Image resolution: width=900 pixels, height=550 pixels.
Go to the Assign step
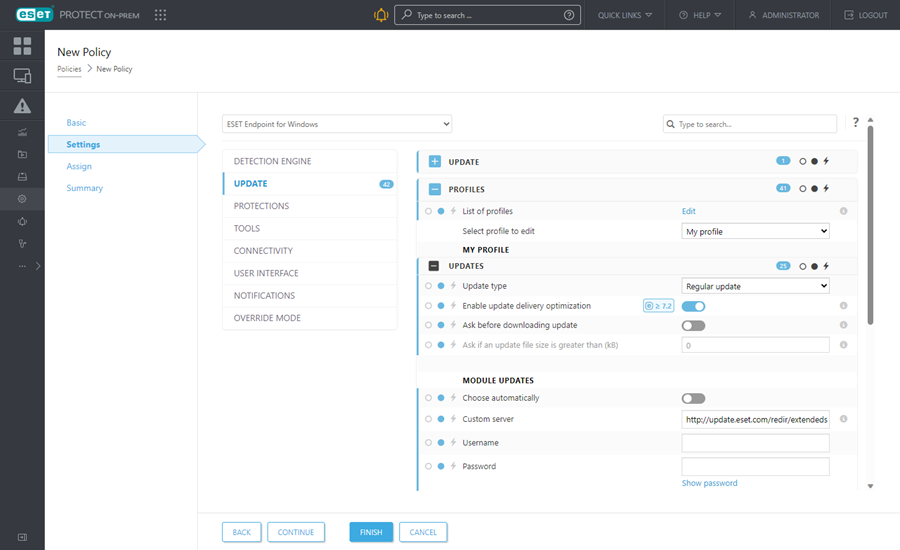[79, 166]
